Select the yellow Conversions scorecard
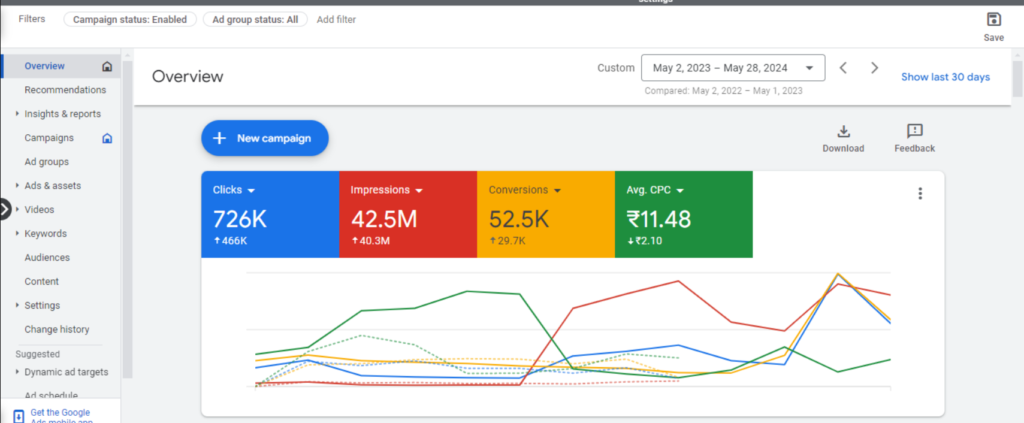The height and width of the screenshot is (423, 1024). (x=546, y=215)
